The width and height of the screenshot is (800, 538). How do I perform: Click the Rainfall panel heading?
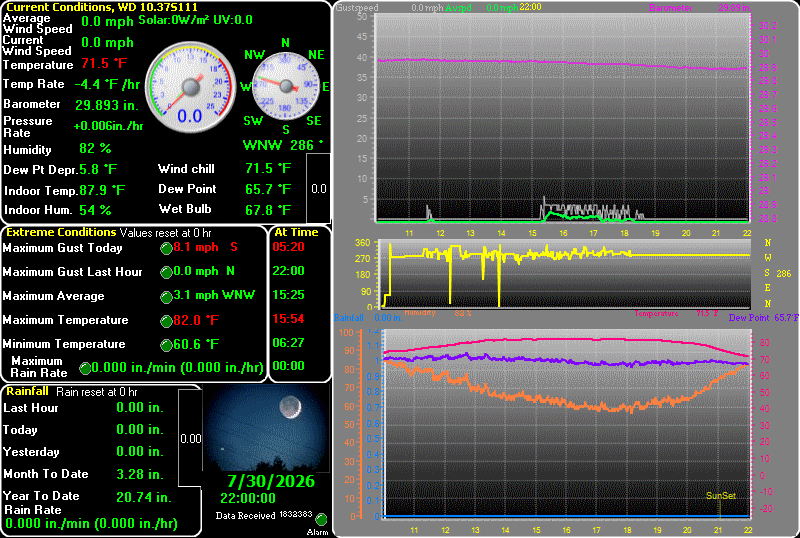tap(28, 392)
